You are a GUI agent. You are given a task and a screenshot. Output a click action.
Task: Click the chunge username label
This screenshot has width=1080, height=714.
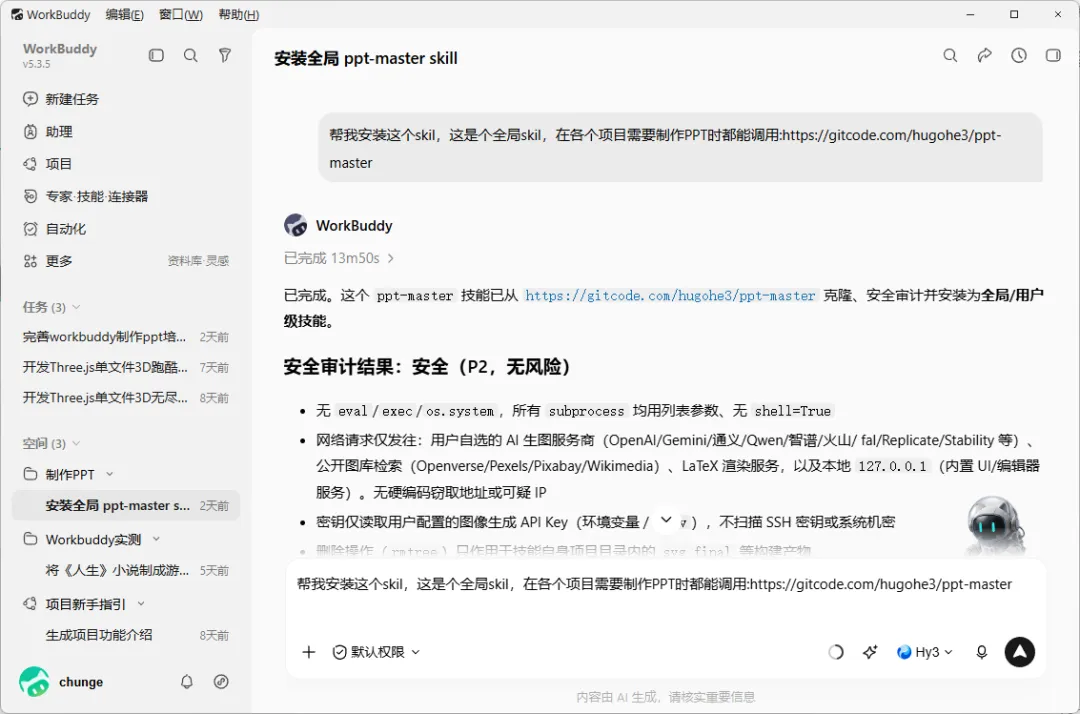click(81, 682)
